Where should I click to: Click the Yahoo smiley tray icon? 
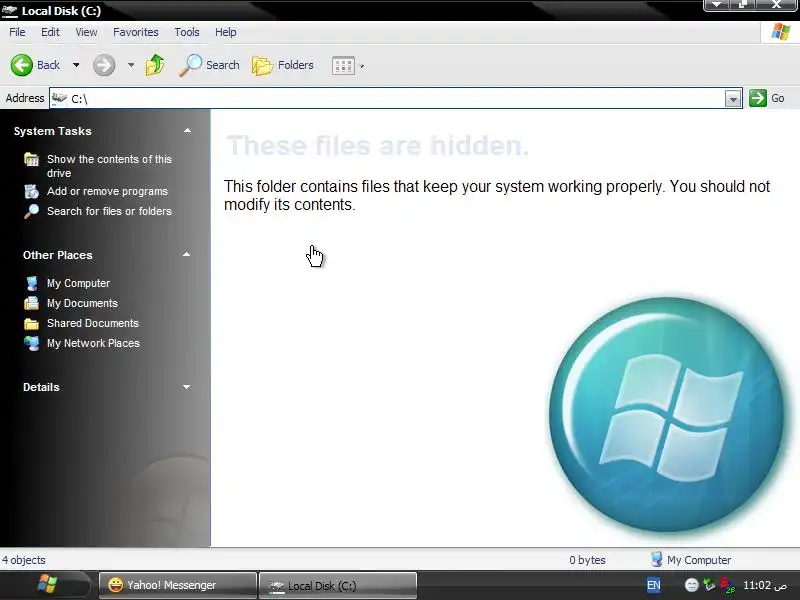[691, 585]
